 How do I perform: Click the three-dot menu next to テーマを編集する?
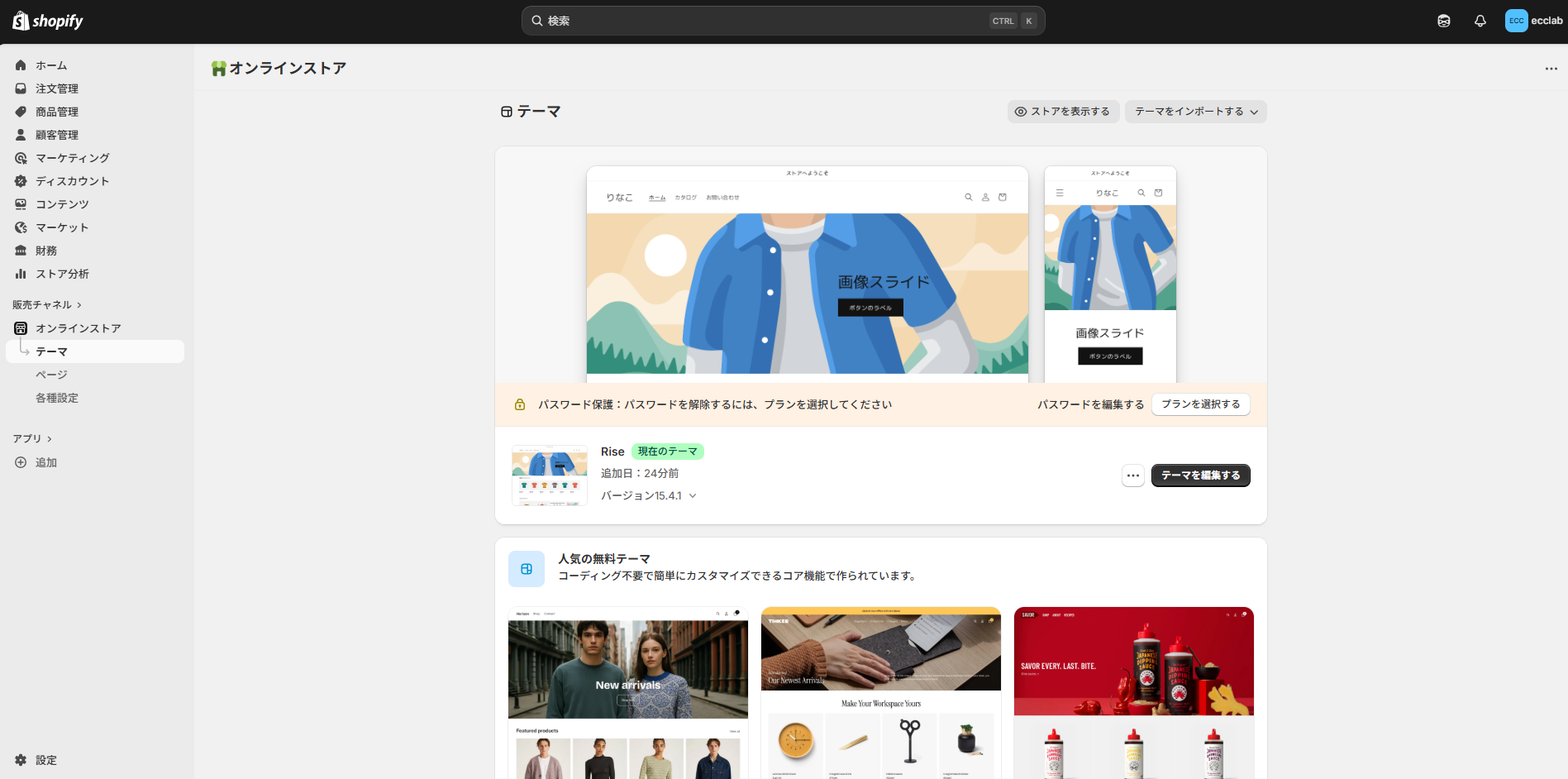click(x=1132, y=476)
